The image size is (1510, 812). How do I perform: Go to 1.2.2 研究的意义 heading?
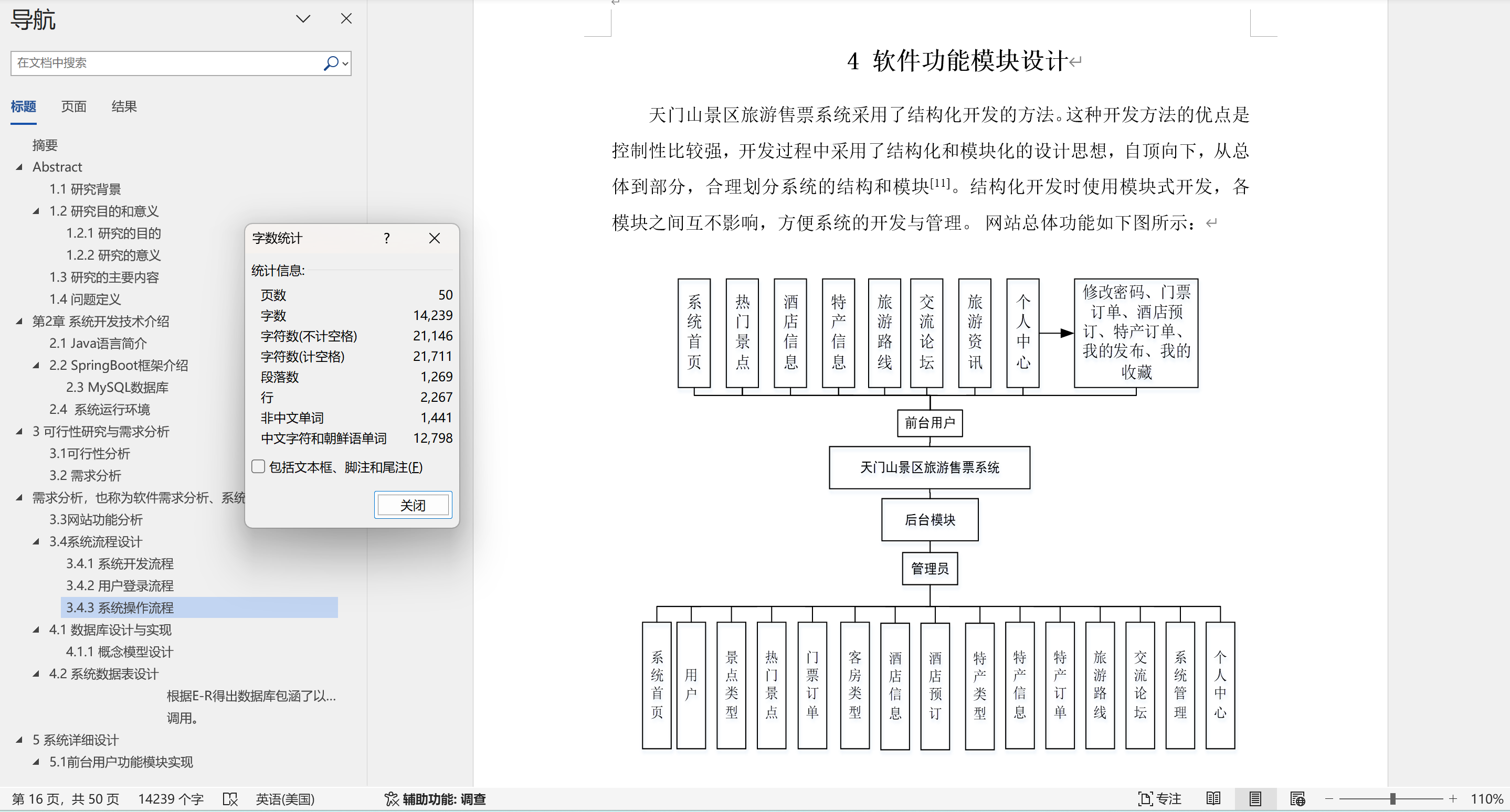click(x=114, y=255)
